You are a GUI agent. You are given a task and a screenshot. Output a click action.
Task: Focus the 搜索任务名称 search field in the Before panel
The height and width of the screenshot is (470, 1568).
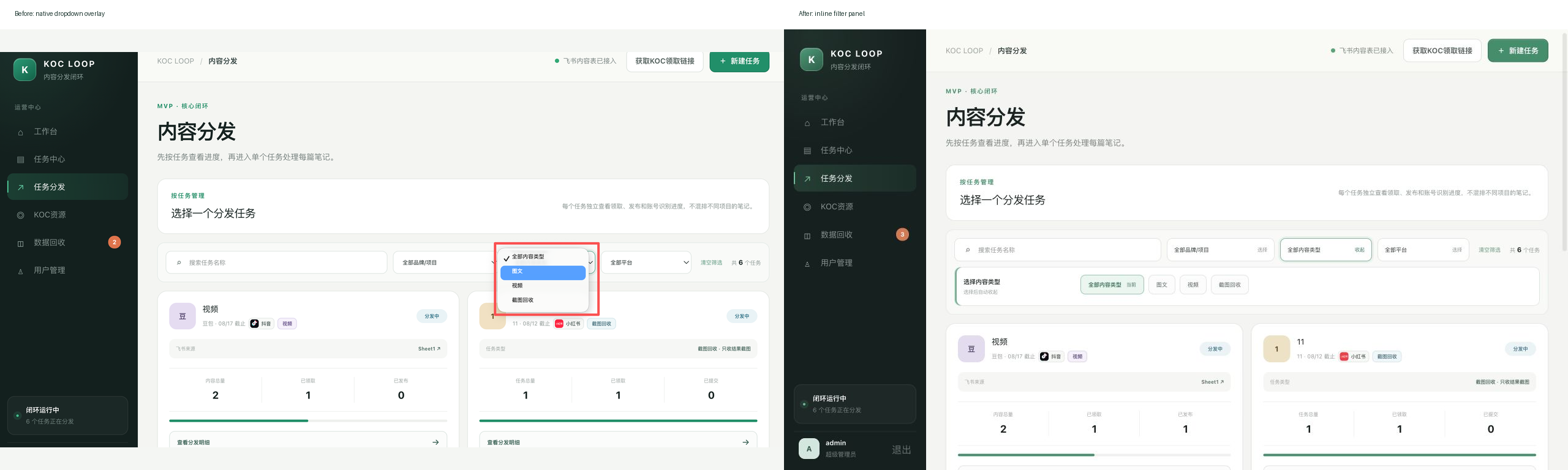click(x=276, y=263)
